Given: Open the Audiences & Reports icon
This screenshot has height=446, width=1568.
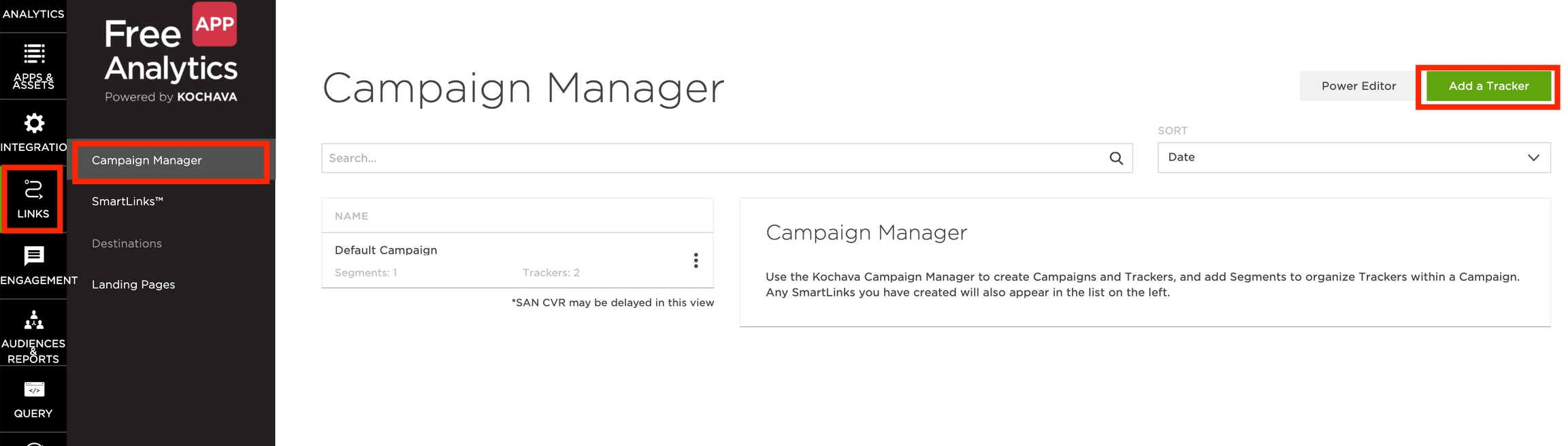Looking at the screenshot, I should click(x=33, y=332).
